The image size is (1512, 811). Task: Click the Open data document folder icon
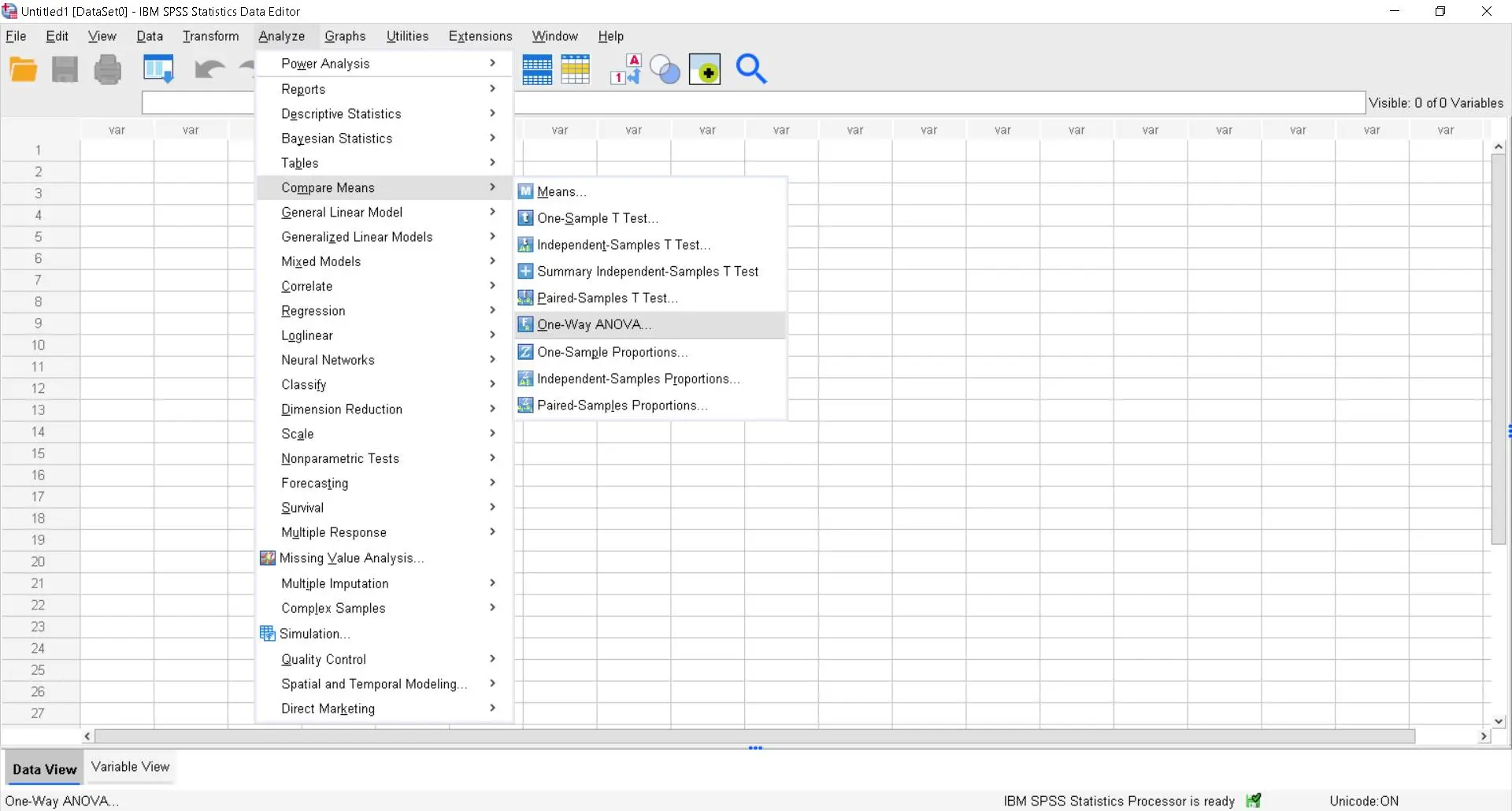24,70
